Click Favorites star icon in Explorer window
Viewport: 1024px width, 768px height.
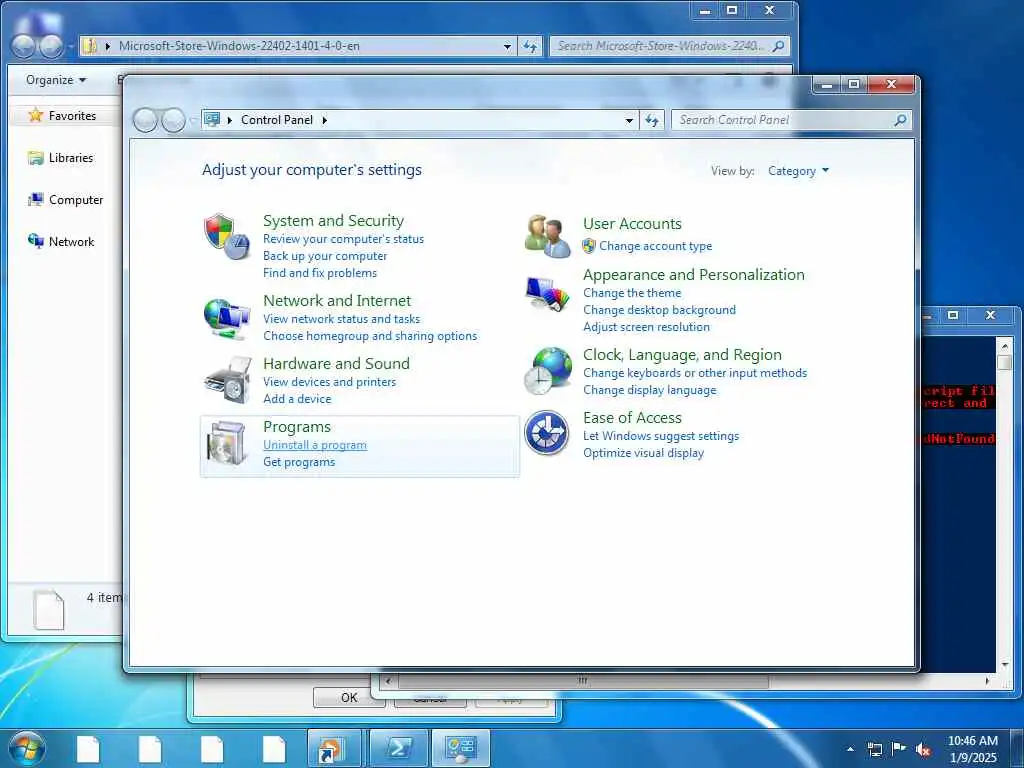point(36,116)
